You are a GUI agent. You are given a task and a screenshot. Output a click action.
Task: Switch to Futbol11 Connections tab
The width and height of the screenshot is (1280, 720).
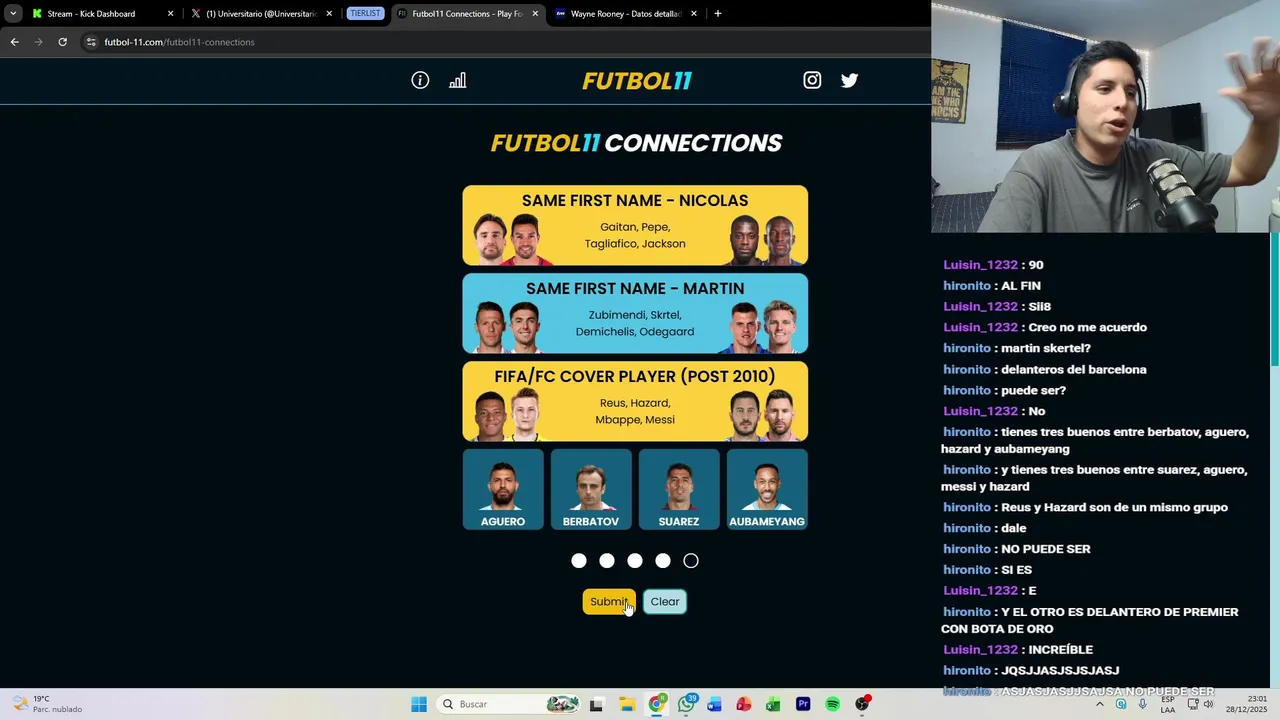tap(467, 14)
